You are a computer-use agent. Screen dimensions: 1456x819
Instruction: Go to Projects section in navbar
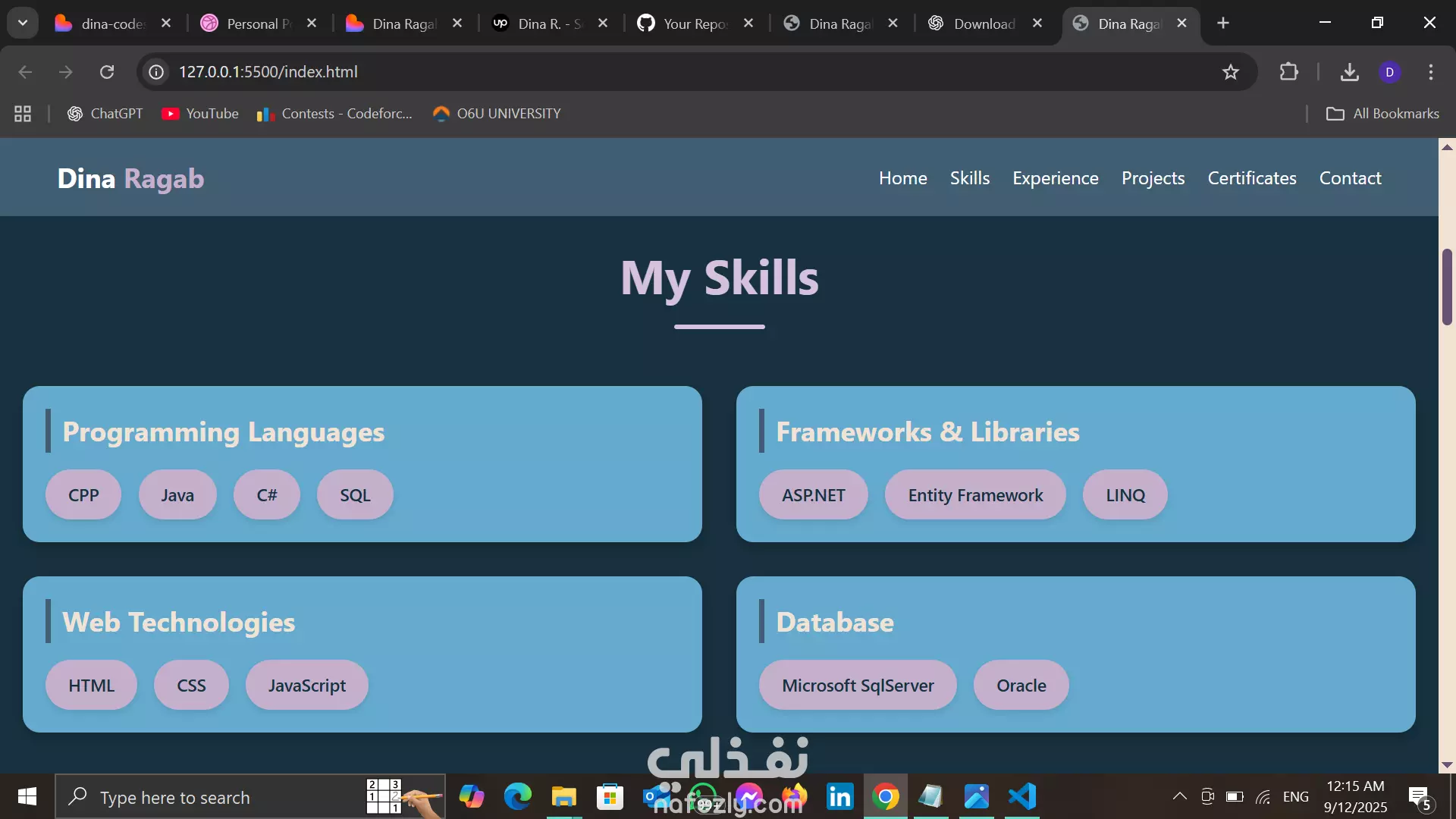[1153, 178]
